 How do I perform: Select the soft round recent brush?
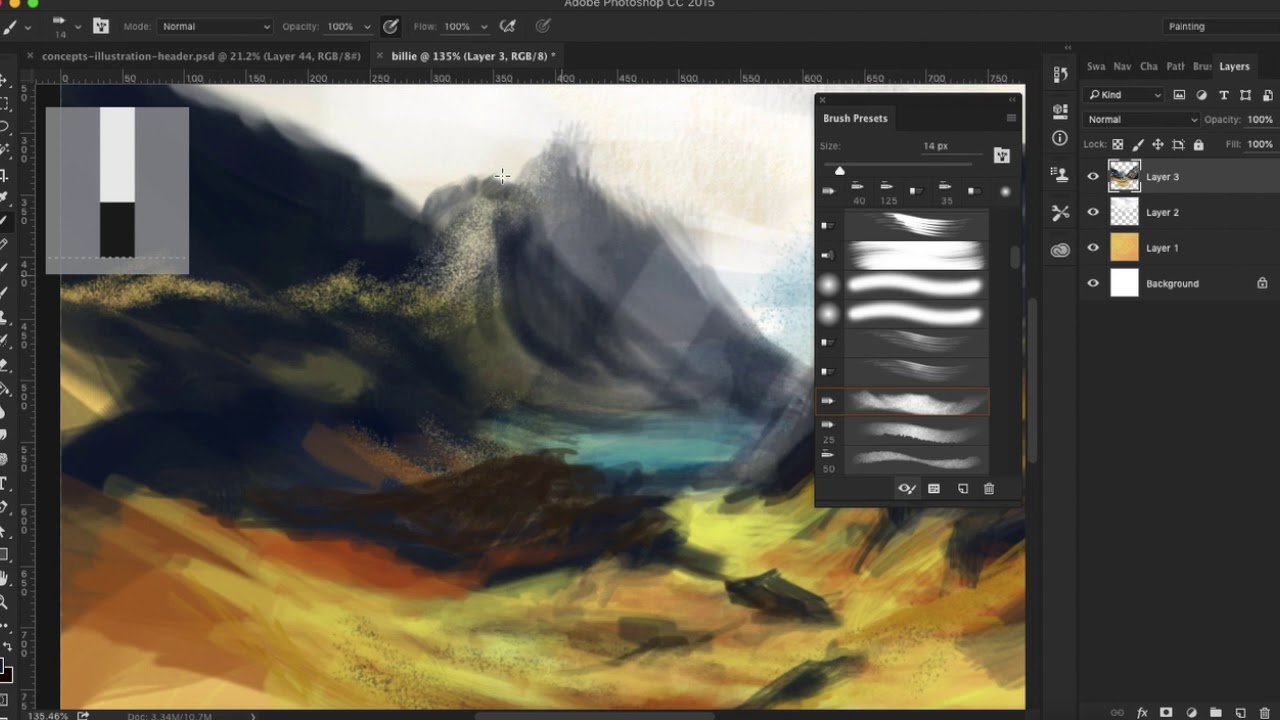[x=1005, y=191]
